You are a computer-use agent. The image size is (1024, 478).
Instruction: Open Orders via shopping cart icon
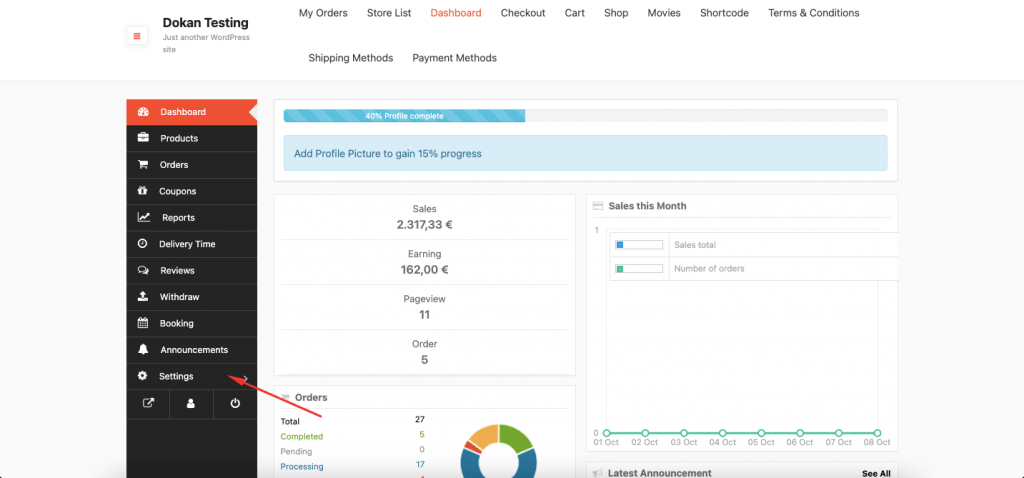point(143,165)
